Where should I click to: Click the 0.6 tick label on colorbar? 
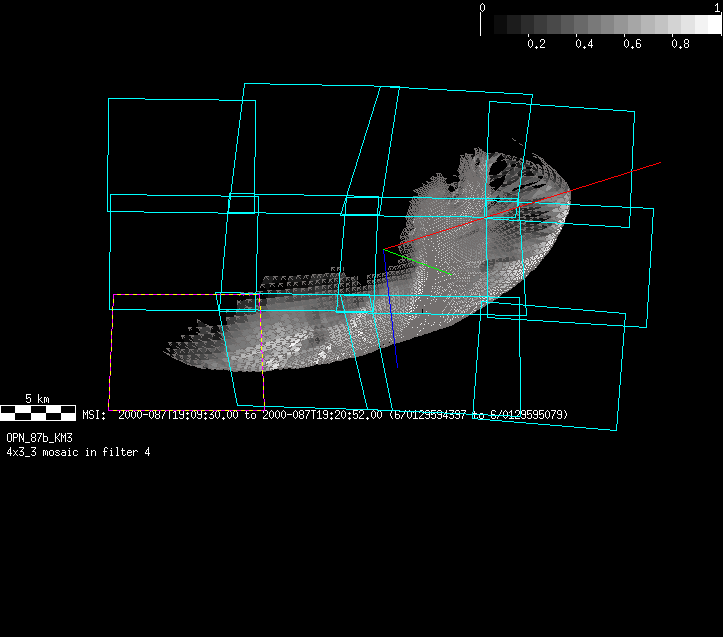(x=632, y=44)
